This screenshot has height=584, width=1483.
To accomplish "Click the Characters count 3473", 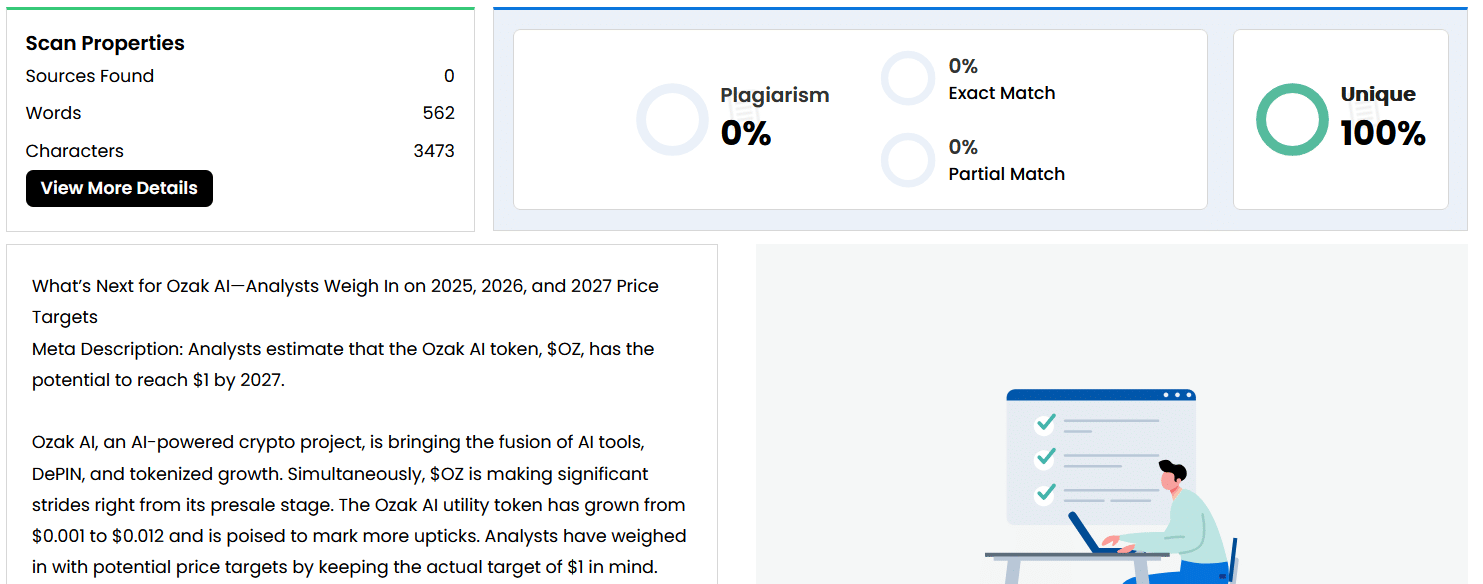I will pyautogui.click(x=434, y=151).
